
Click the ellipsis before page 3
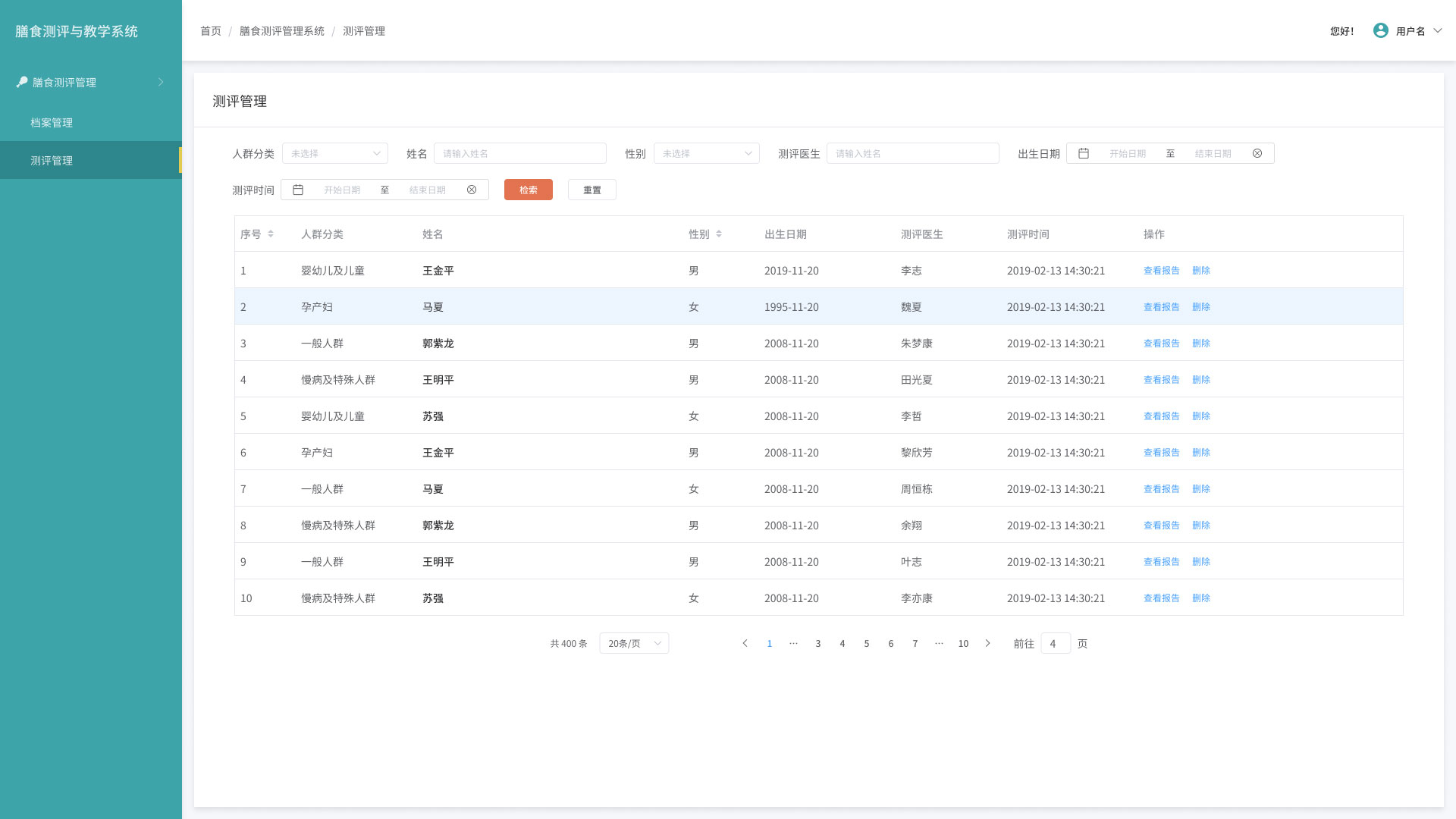point(793,643)
